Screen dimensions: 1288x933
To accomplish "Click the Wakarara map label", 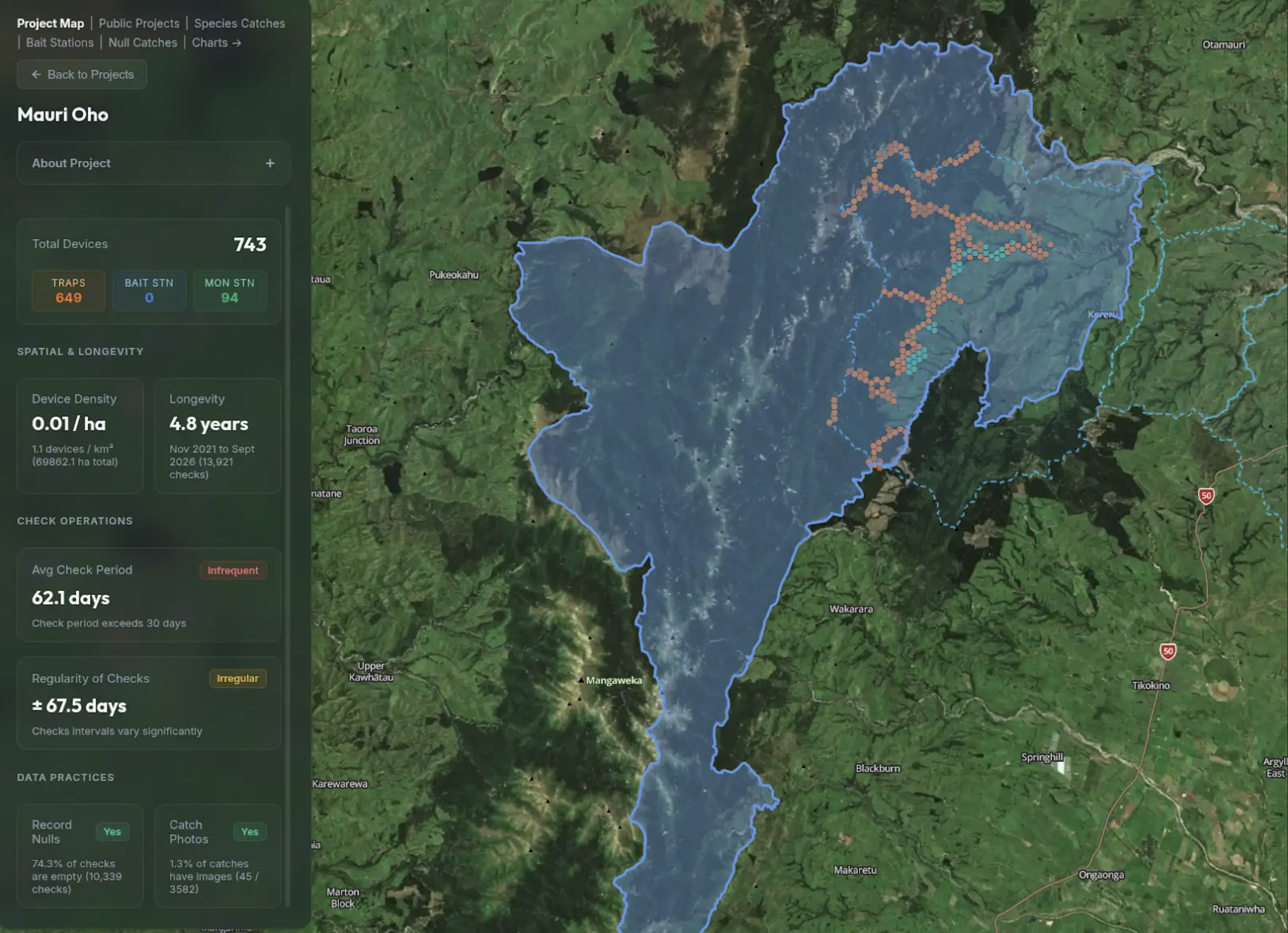I will tap(851, 609).
